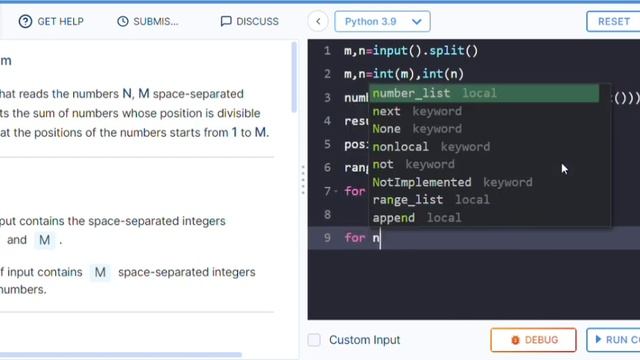Click line number 8 in the gutter

(x=327, y=215)
